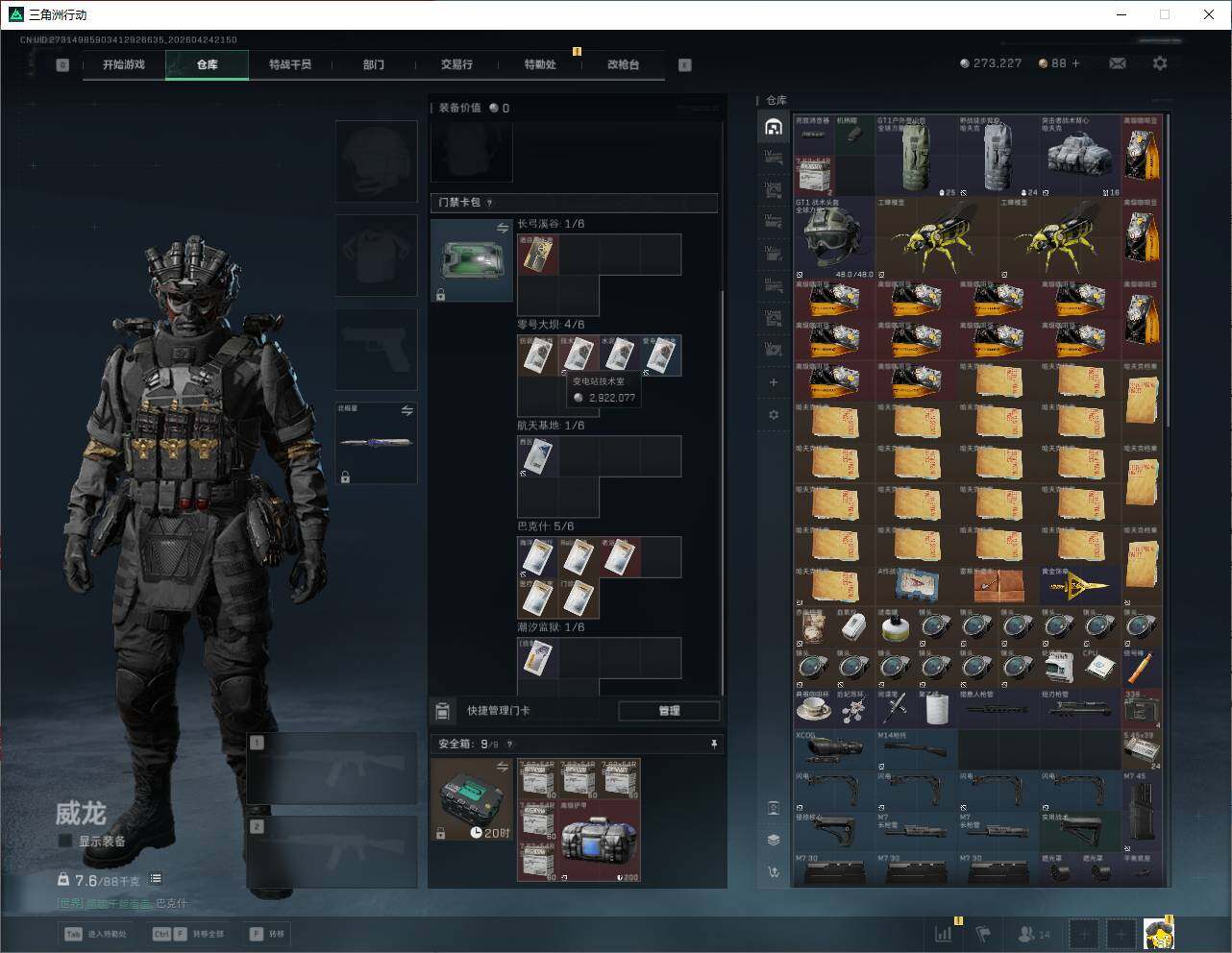Select the 仓库 tab
The image size is (1232, 953).
tap(208, 64)
